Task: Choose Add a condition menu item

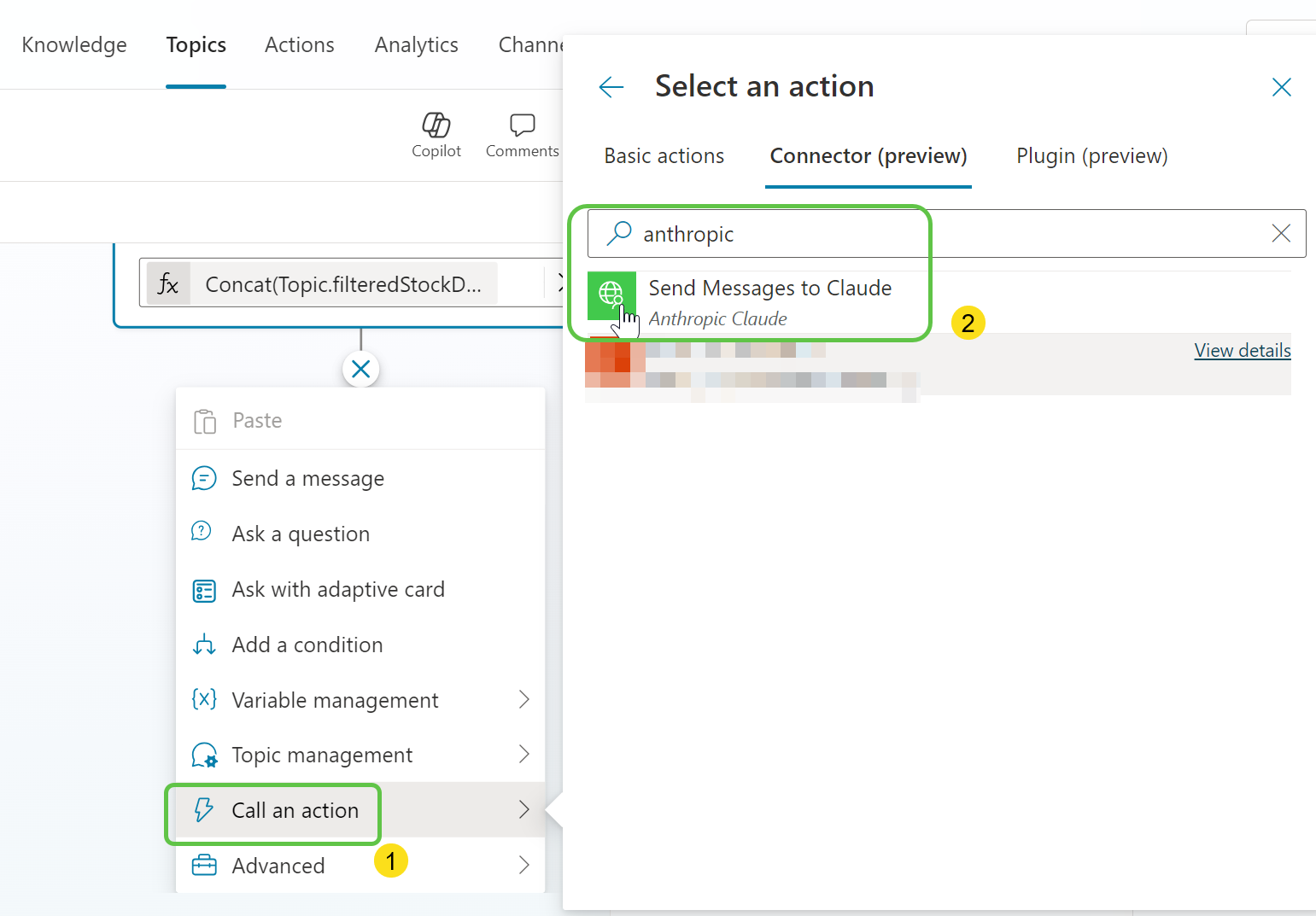Action: tap(360, 645)
